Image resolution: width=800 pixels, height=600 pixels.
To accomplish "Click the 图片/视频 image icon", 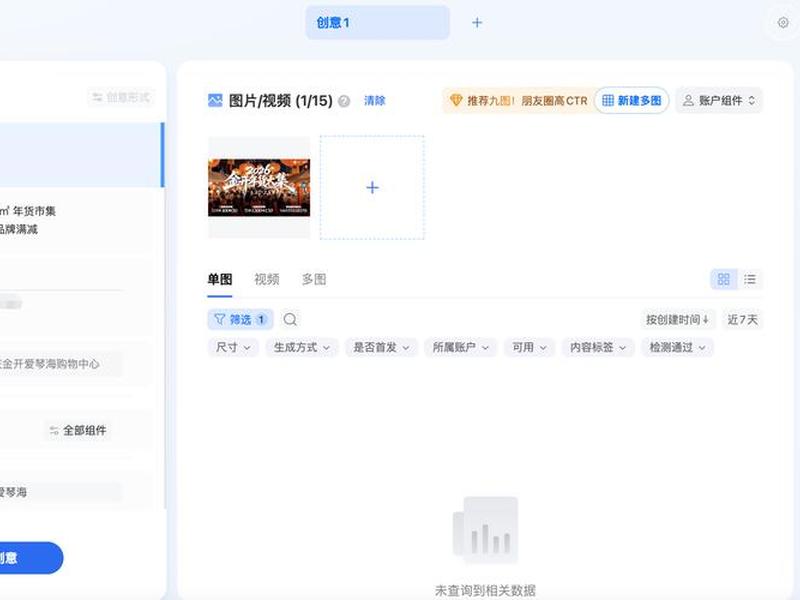I will click(215, 101).
